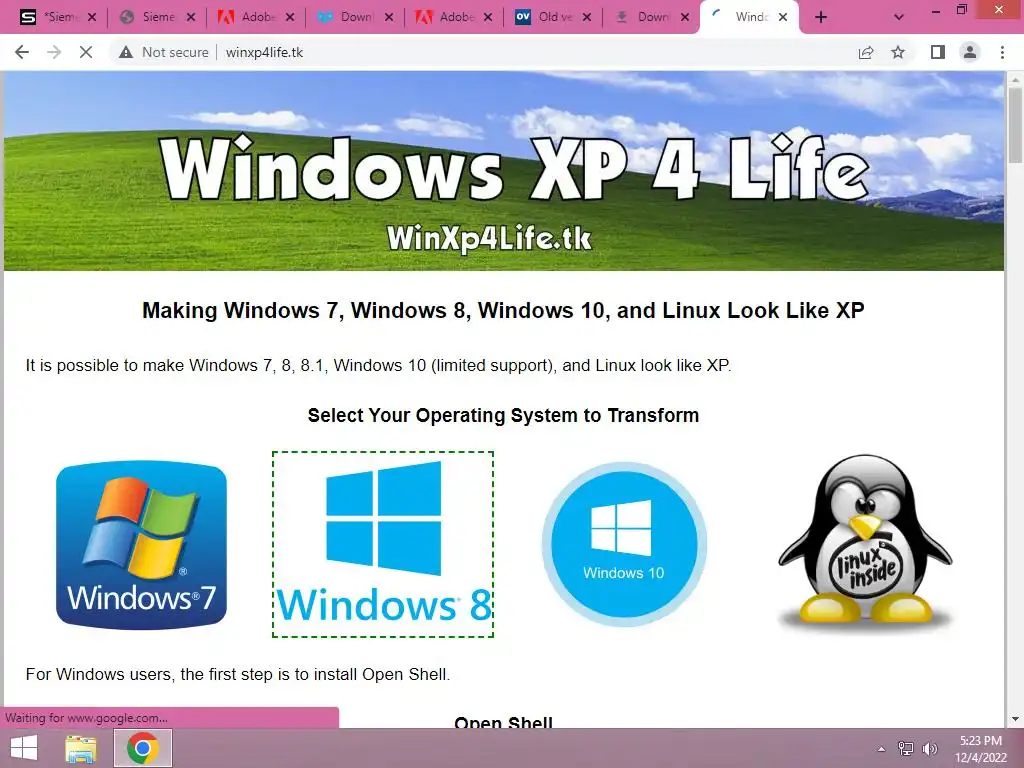
Task: Open the network tray icon
Action: click(x=906, y=749)
